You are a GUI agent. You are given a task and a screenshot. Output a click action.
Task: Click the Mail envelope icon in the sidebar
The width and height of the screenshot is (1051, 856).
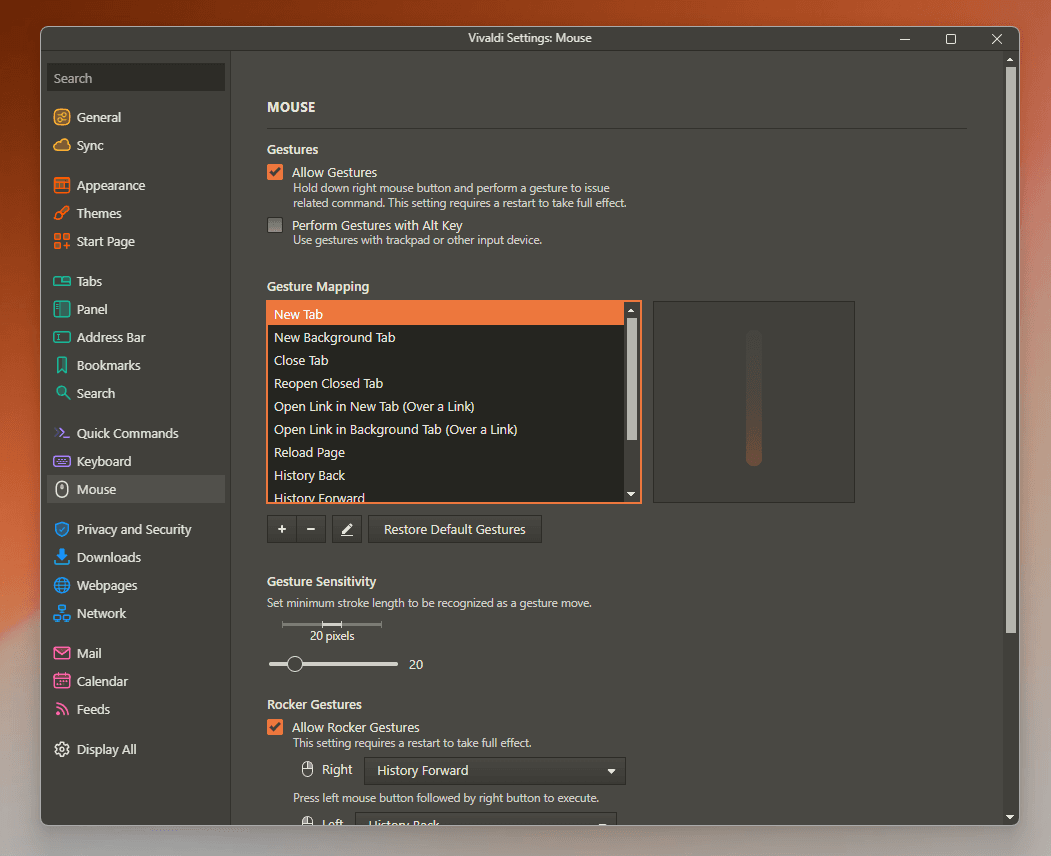coord(61,653)
